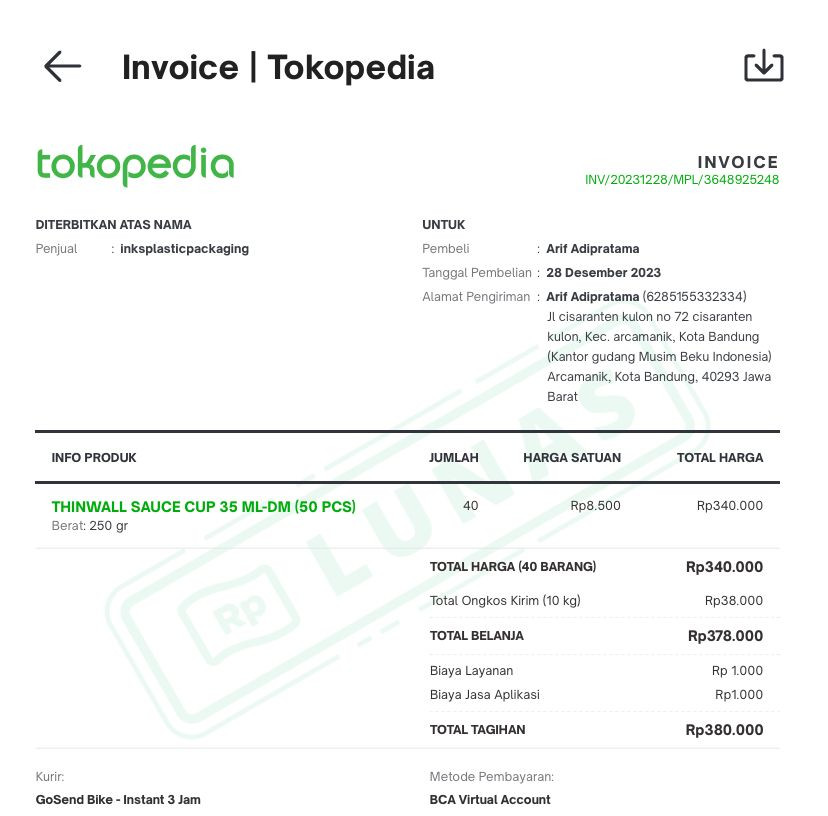Click the Total Ongkos Kirim row

click(596, 601)
